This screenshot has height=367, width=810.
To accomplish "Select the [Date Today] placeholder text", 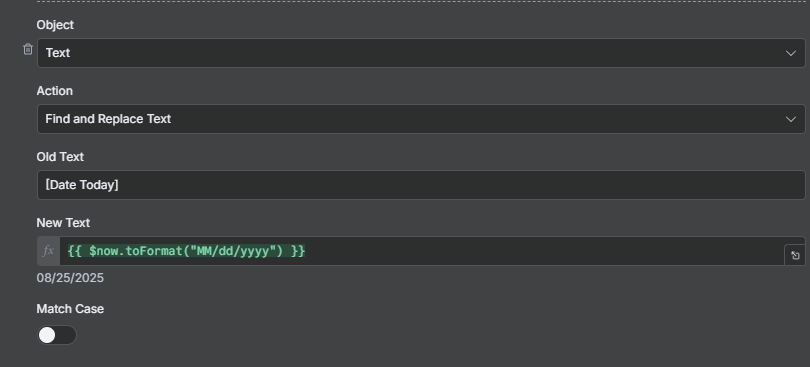I will (x=82, y=185).
